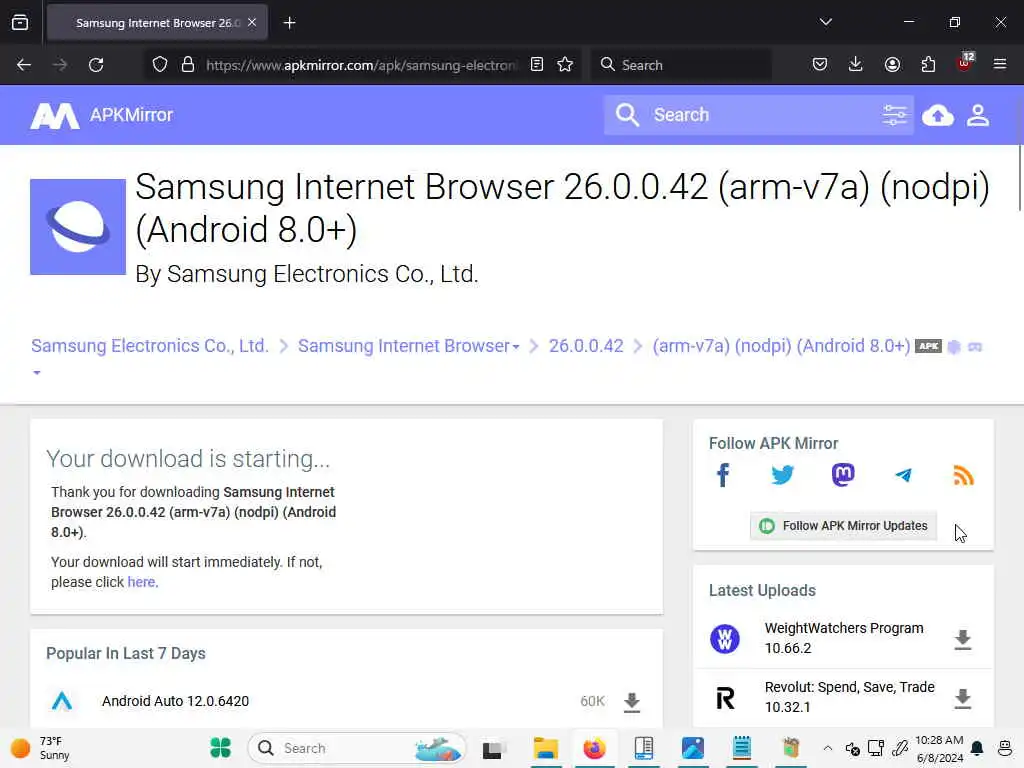Click the page vertical scrollbar

pyautogui.click(x=1019, y=177)
